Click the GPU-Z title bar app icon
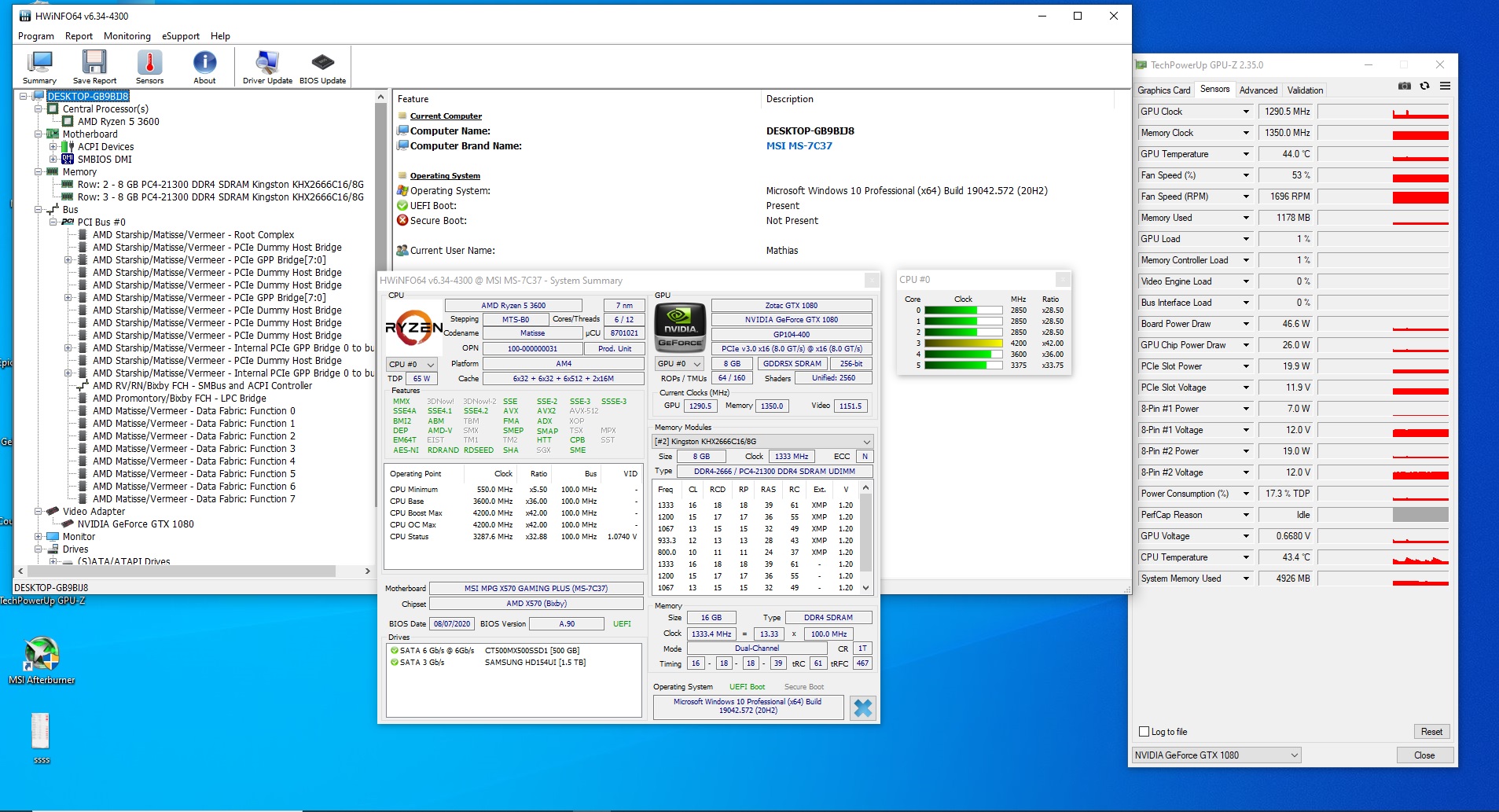This screenshot has width=1499, height=812. point(1141,65)
